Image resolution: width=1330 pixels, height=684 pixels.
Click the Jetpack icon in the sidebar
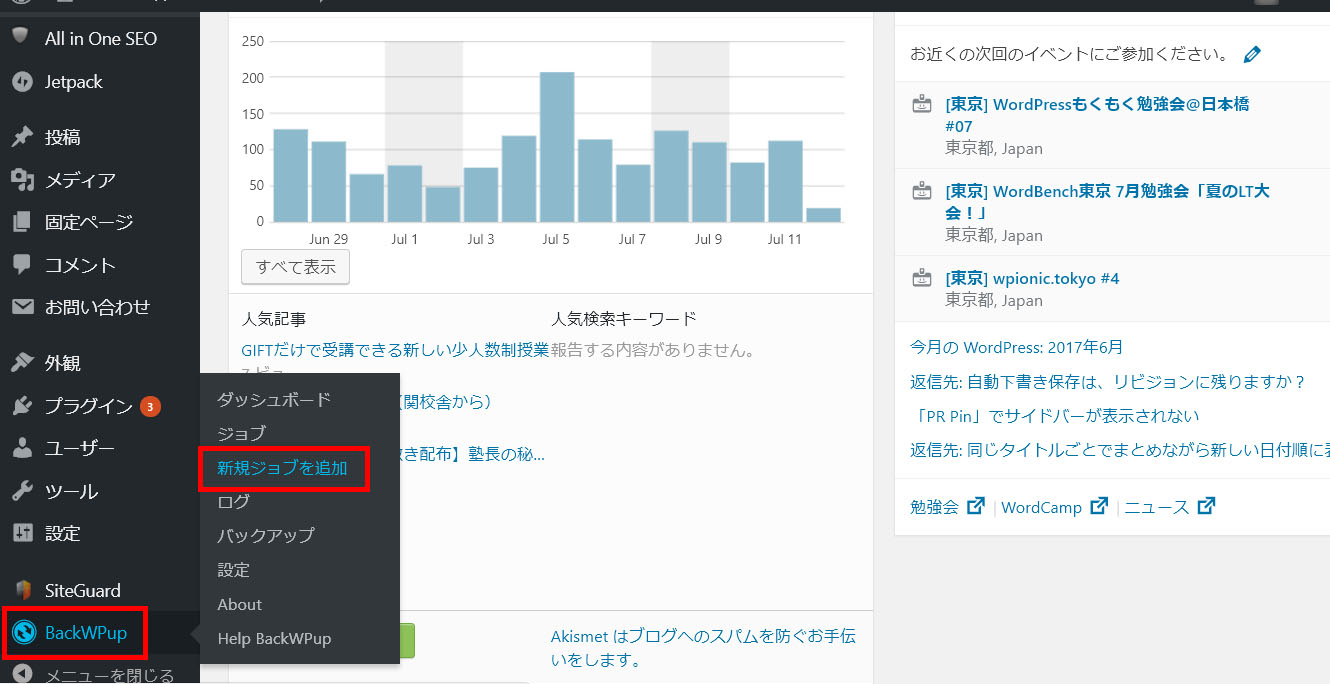[21, 81]
